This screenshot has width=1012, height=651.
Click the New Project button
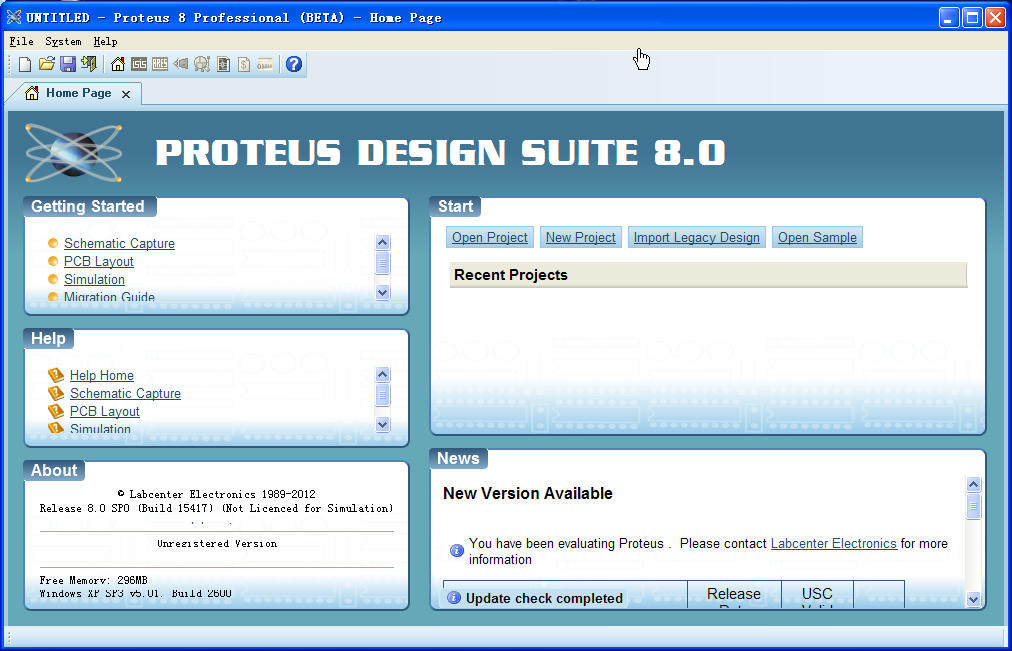[580, 237]
